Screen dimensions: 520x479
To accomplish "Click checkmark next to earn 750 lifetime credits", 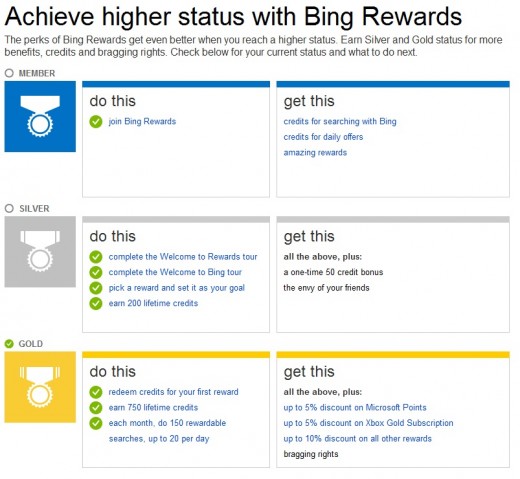I will pyautogui.click(x=96, y=408).
